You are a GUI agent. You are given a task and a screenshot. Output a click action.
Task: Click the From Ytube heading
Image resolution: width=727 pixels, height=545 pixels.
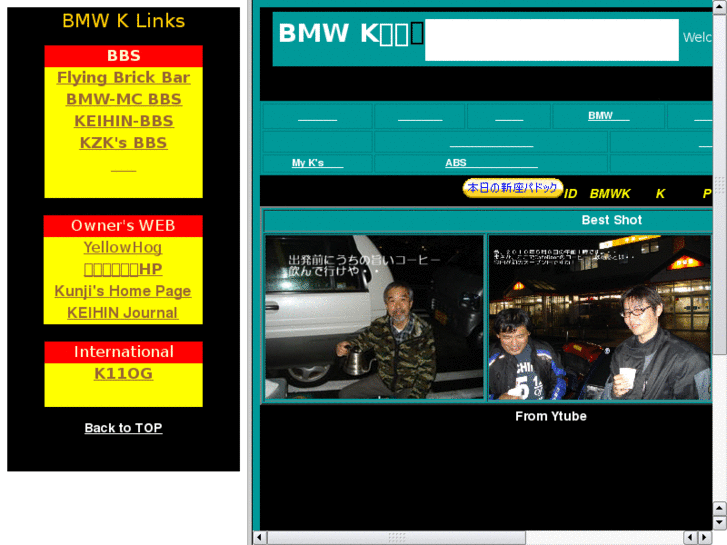point(551,416)
